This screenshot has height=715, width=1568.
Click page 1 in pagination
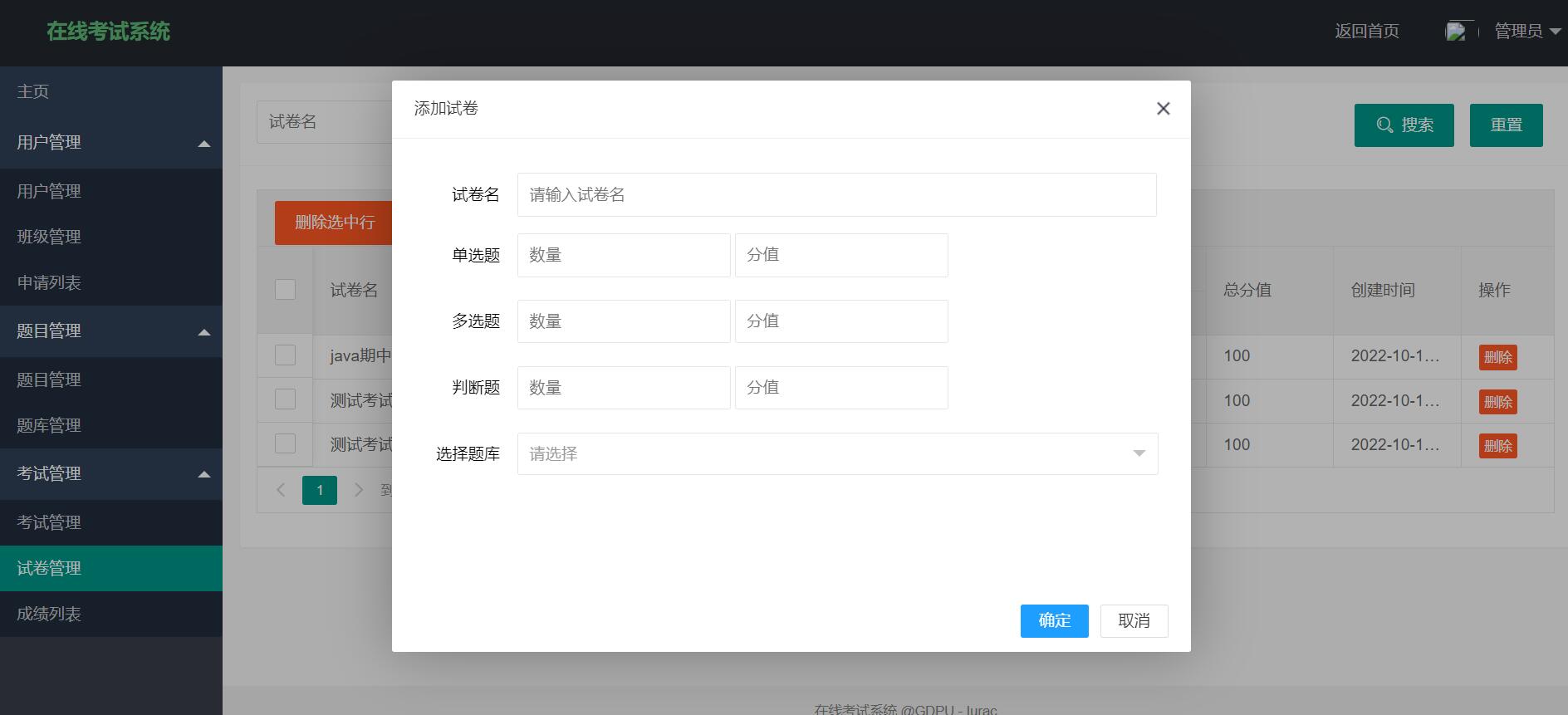(320, 490)
